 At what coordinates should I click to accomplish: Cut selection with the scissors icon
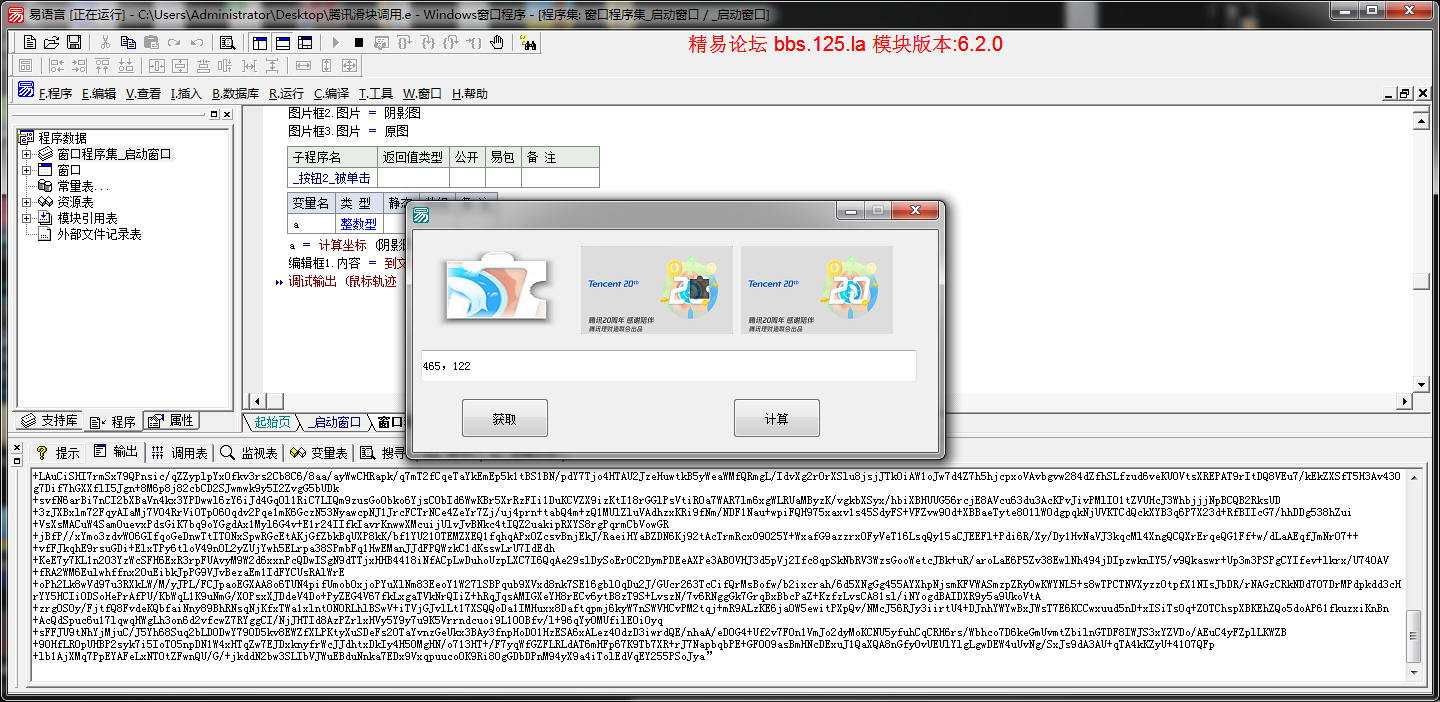click(105, 42)
